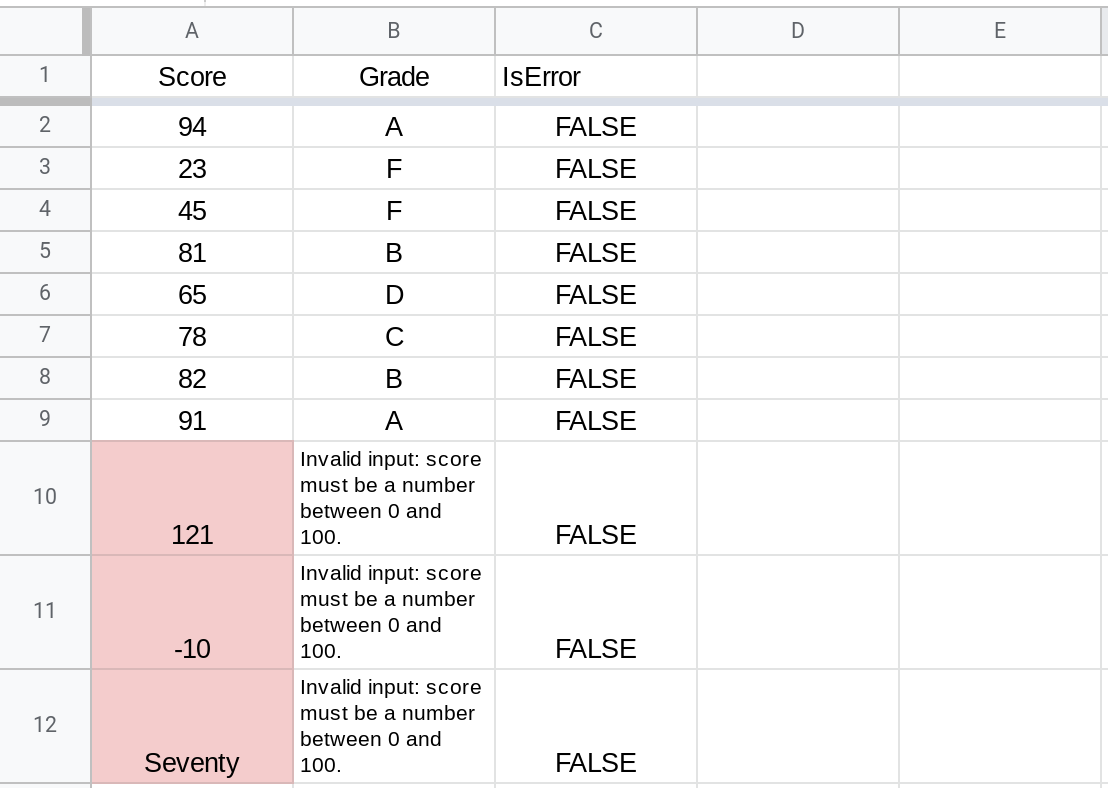The image size is (1108, 788).
Task: Select empty cell D10
Action: coord(798,498)
